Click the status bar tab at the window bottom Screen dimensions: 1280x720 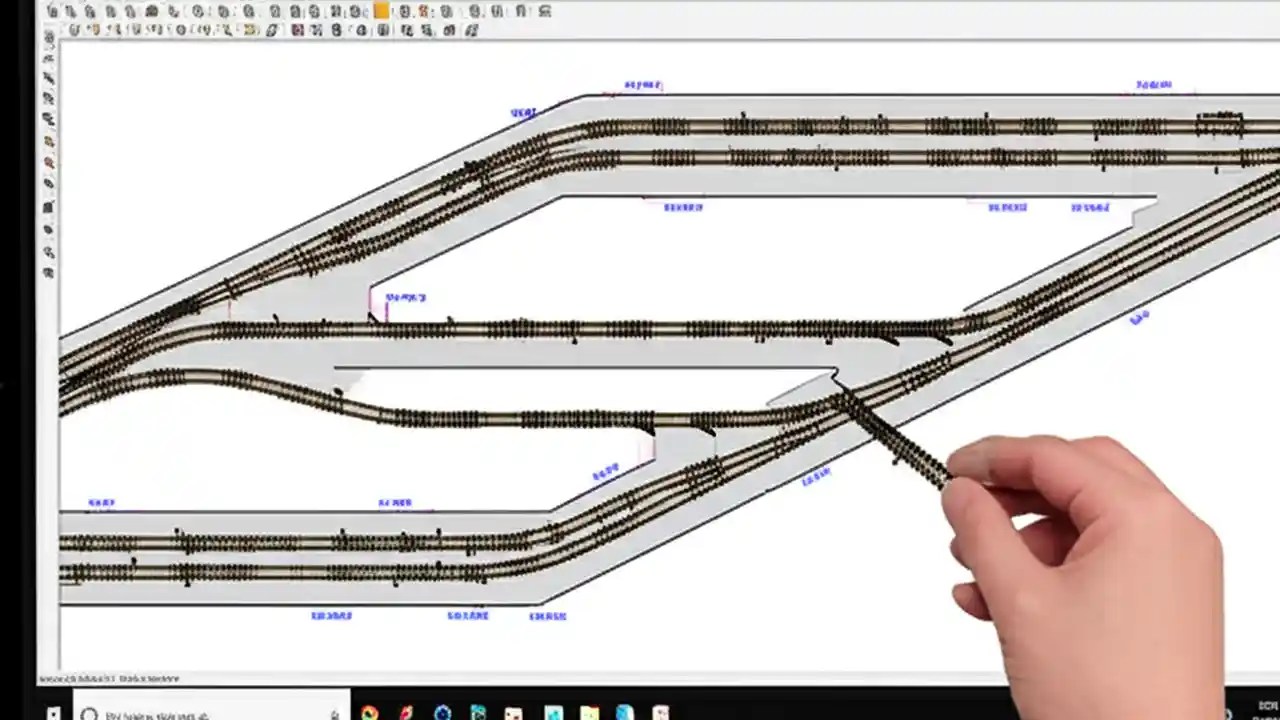pos(100,677)
